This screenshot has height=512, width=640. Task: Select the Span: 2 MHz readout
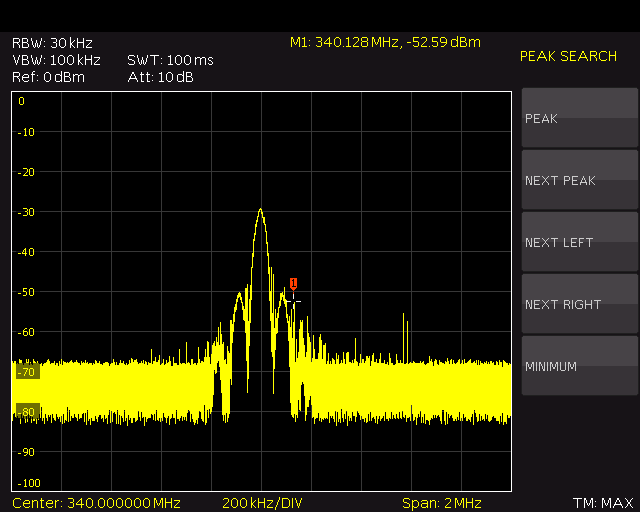point(442,503)
